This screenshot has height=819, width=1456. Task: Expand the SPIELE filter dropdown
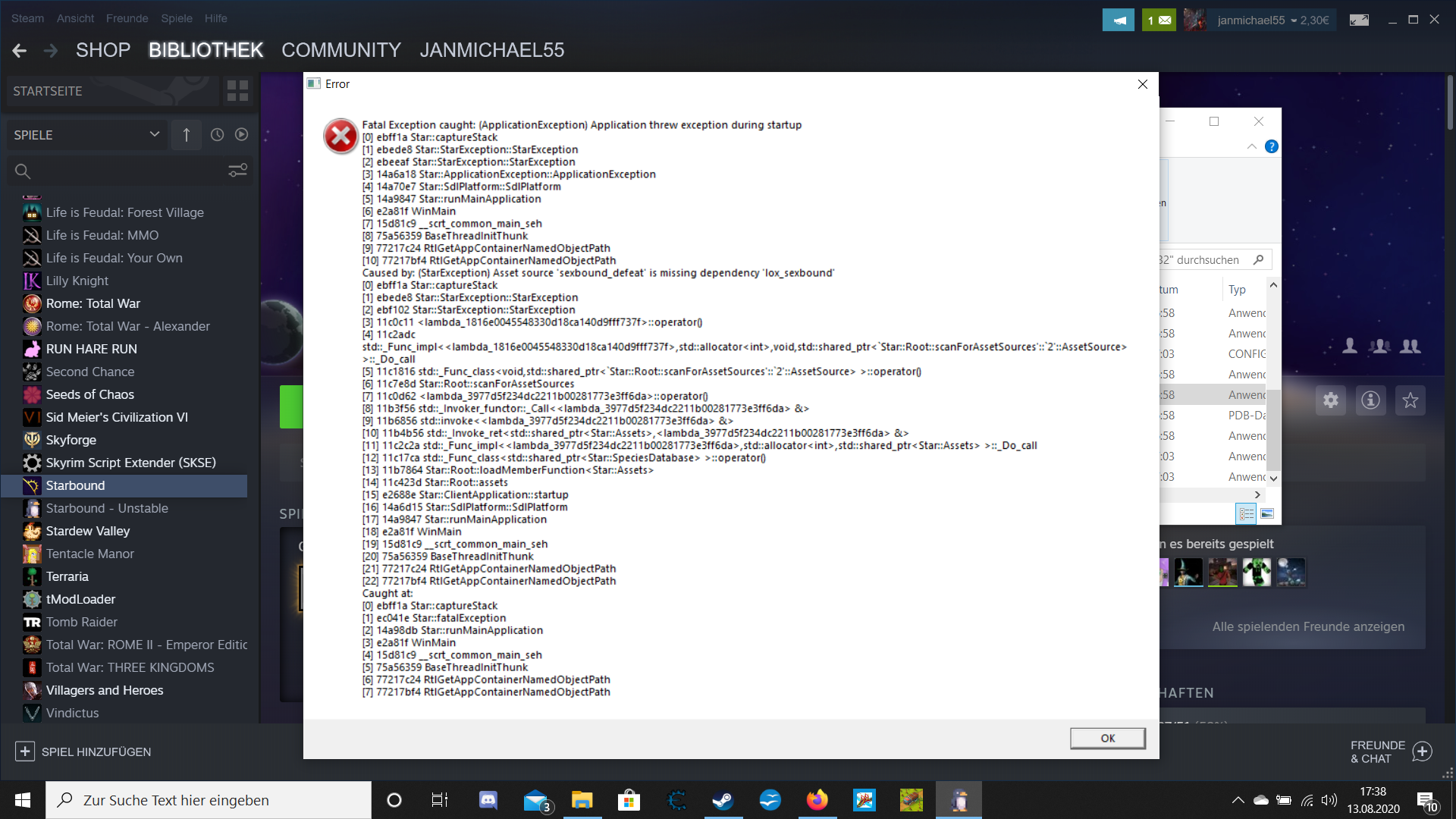[86, 135]
